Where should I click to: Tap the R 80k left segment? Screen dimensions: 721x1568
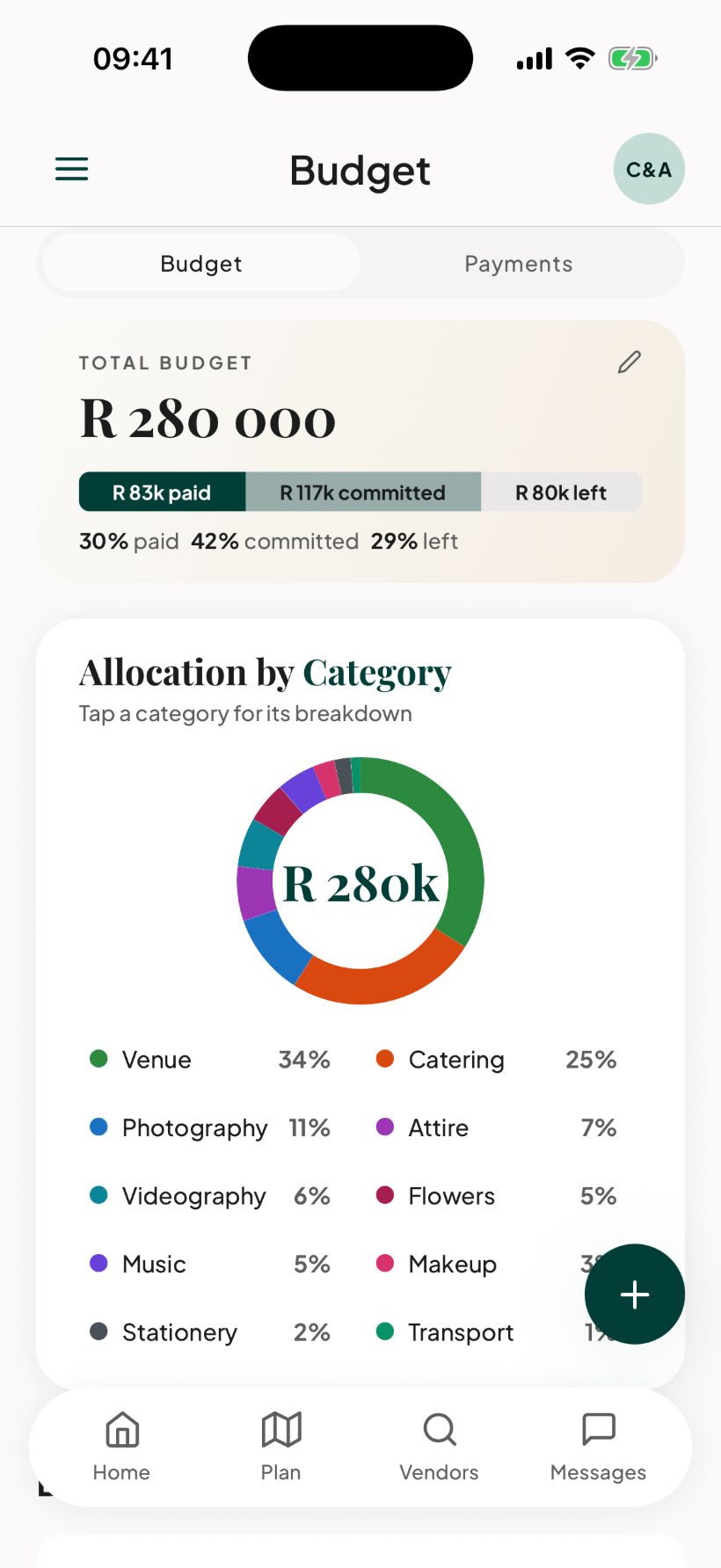(x=561, y=492)
